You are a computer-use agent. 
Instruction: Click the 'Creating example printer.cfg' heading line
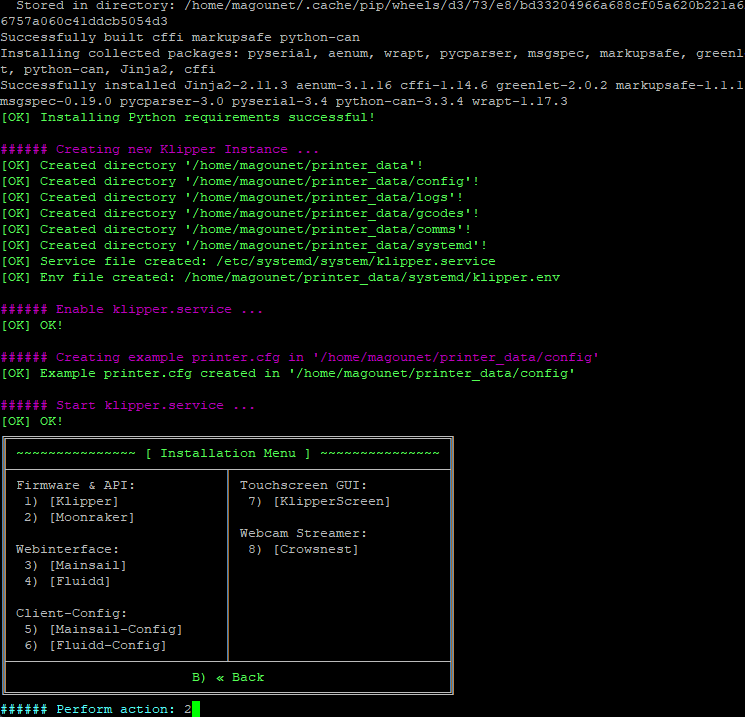pos(299,357)
